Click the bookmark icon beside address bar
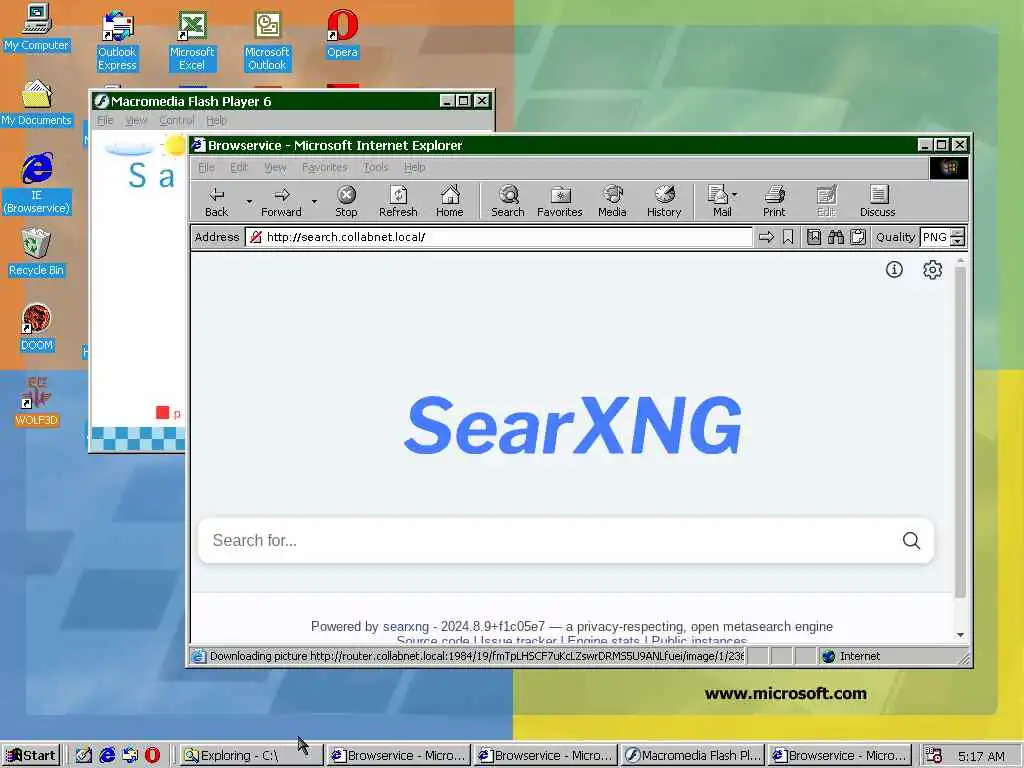Viewport: 1024px width, 768px height. (x=788, y=237)
